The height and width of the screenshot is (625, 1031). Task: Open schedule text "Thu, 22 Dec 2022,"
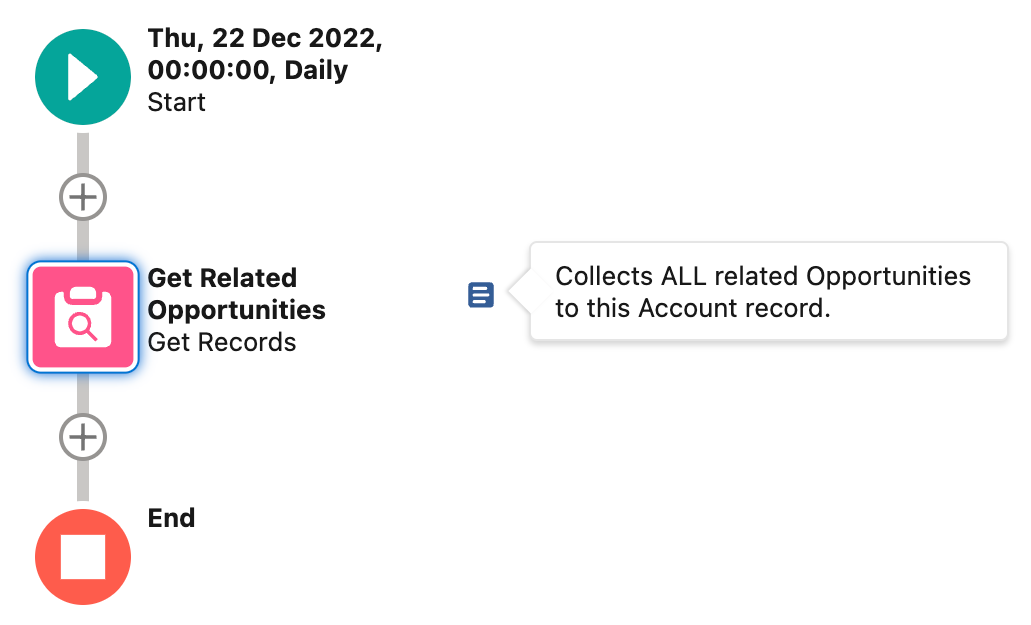[265, 38]
